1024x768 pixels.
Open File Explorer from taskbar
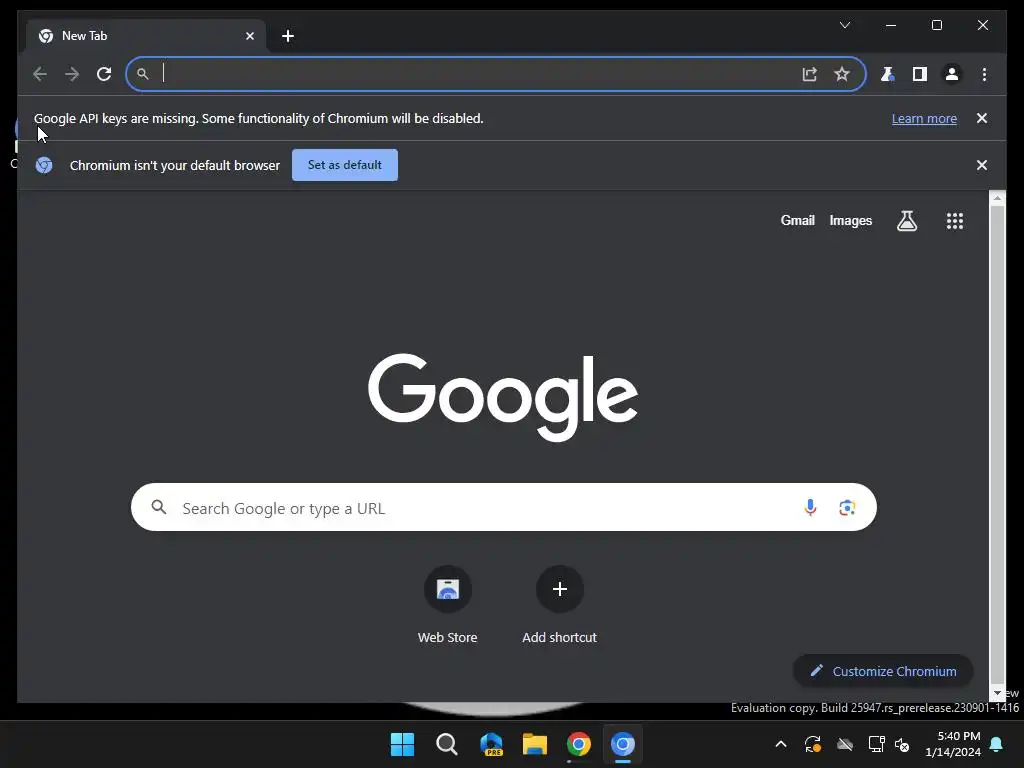535,744
